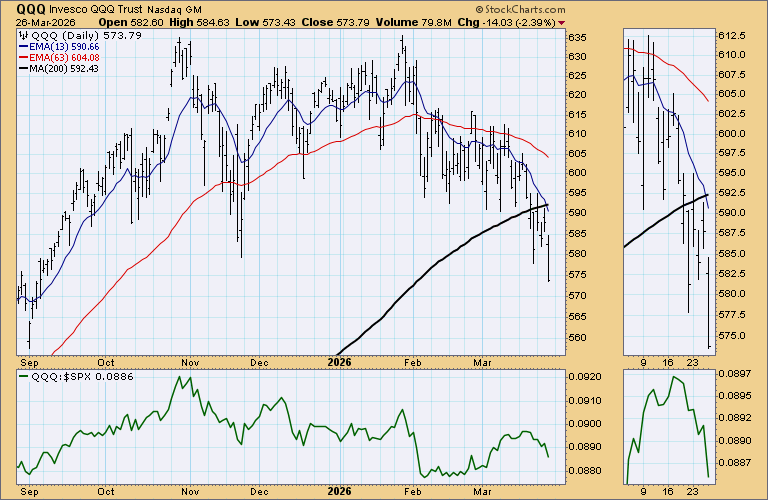Screen dimensions: 768x500
Task: Click the Chg -14.03 (-2.39%) figure
Action: point(506,23)
